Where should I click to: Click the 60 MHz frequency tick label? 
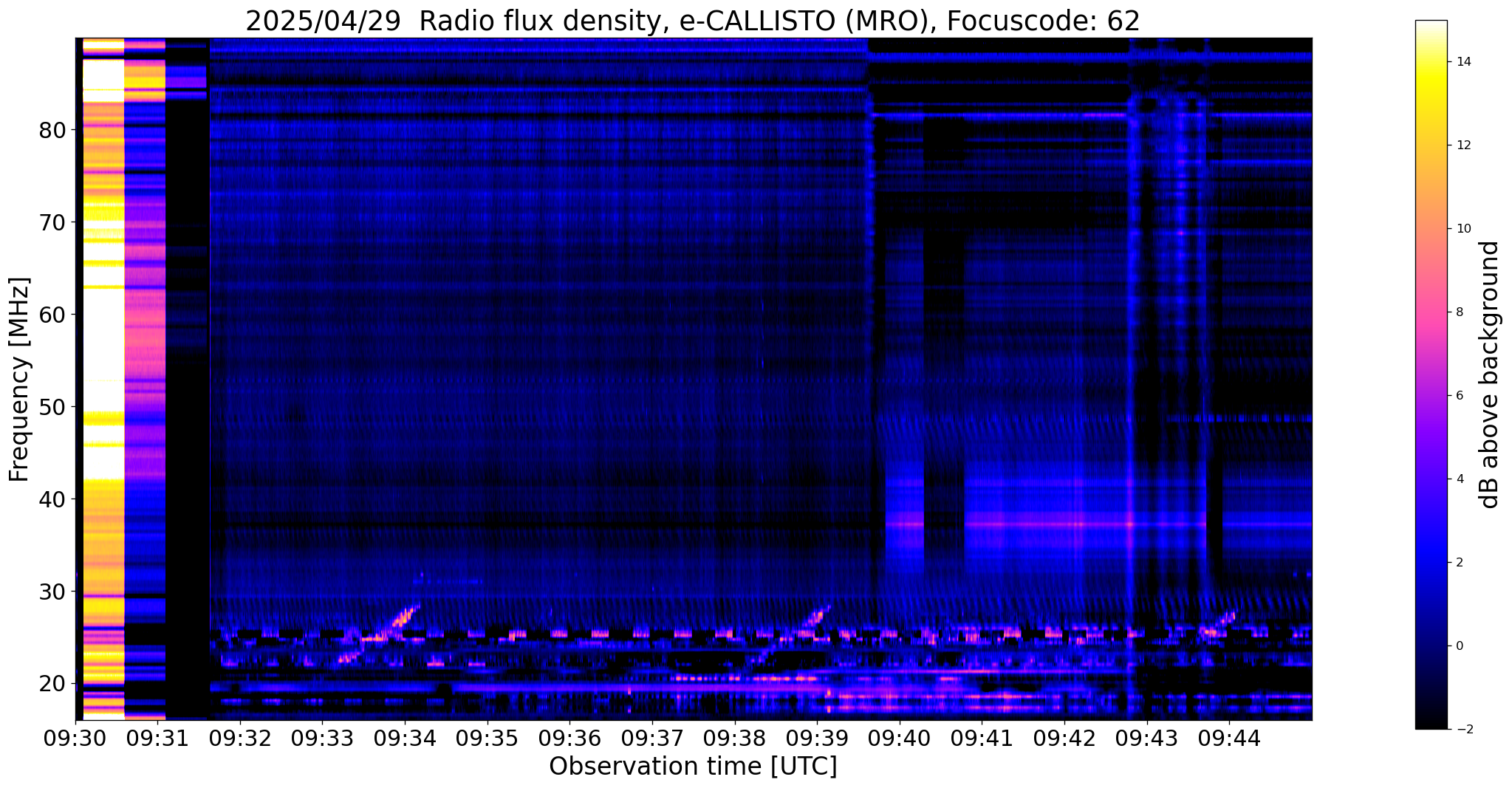(52, 315)
